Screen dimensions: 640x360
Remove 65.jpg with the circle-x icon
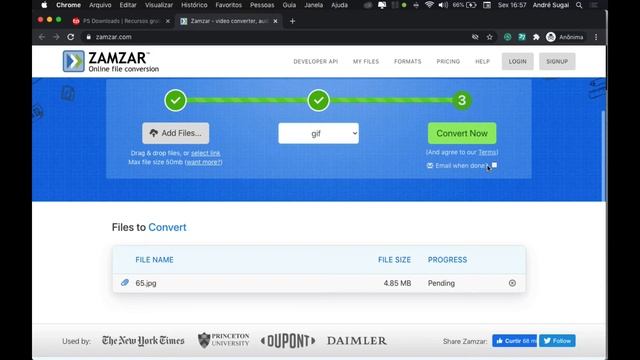click(512, 283)
